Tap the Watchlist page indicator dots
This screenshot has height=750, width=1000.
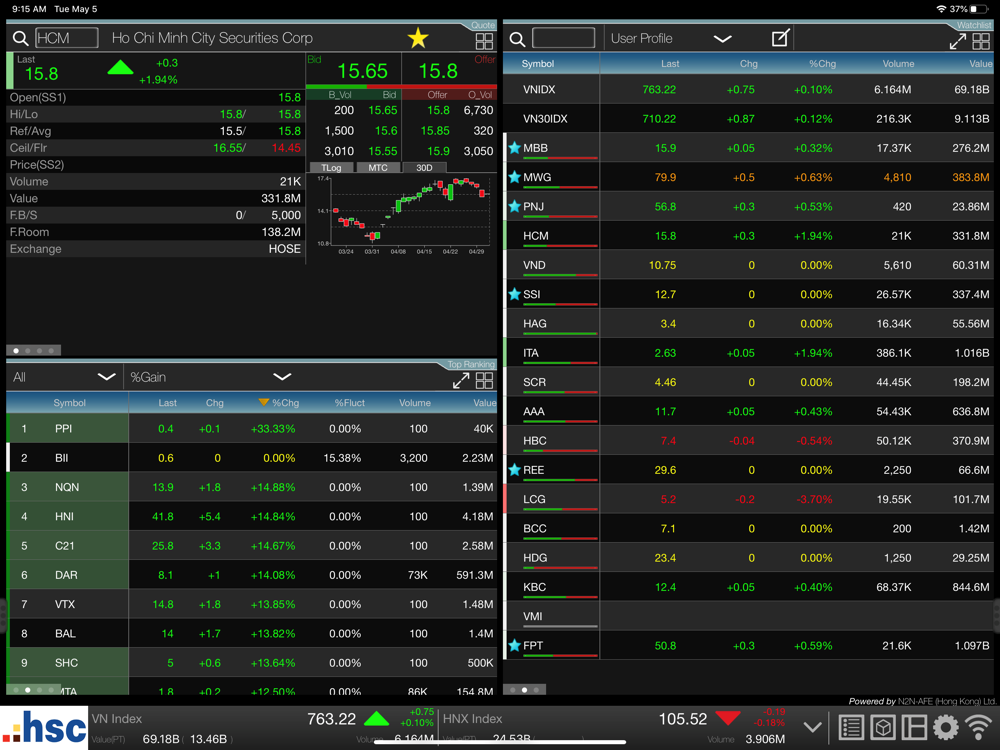click(524, 689)
